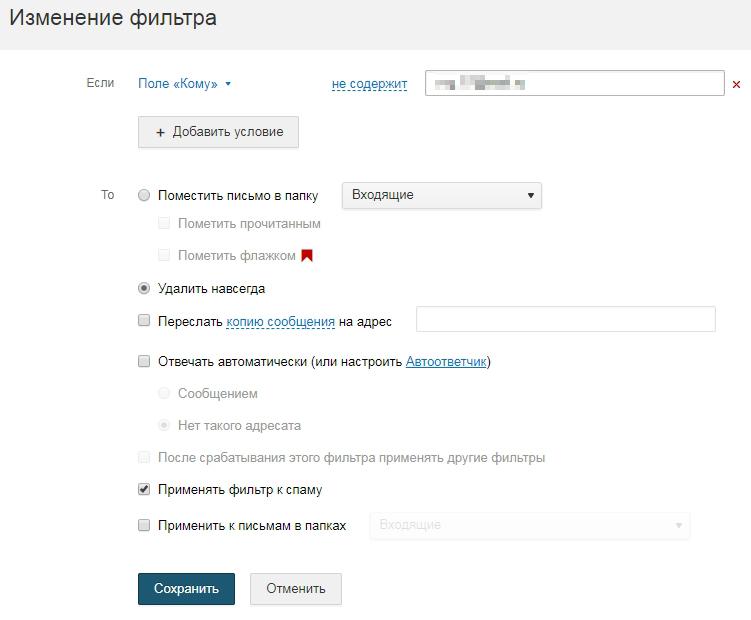The height and width of the screenshot is (620, 751).
Task: Enable the Отвечать автоматически checkbox
Action: pyautogui.click(x=144, y=361)
